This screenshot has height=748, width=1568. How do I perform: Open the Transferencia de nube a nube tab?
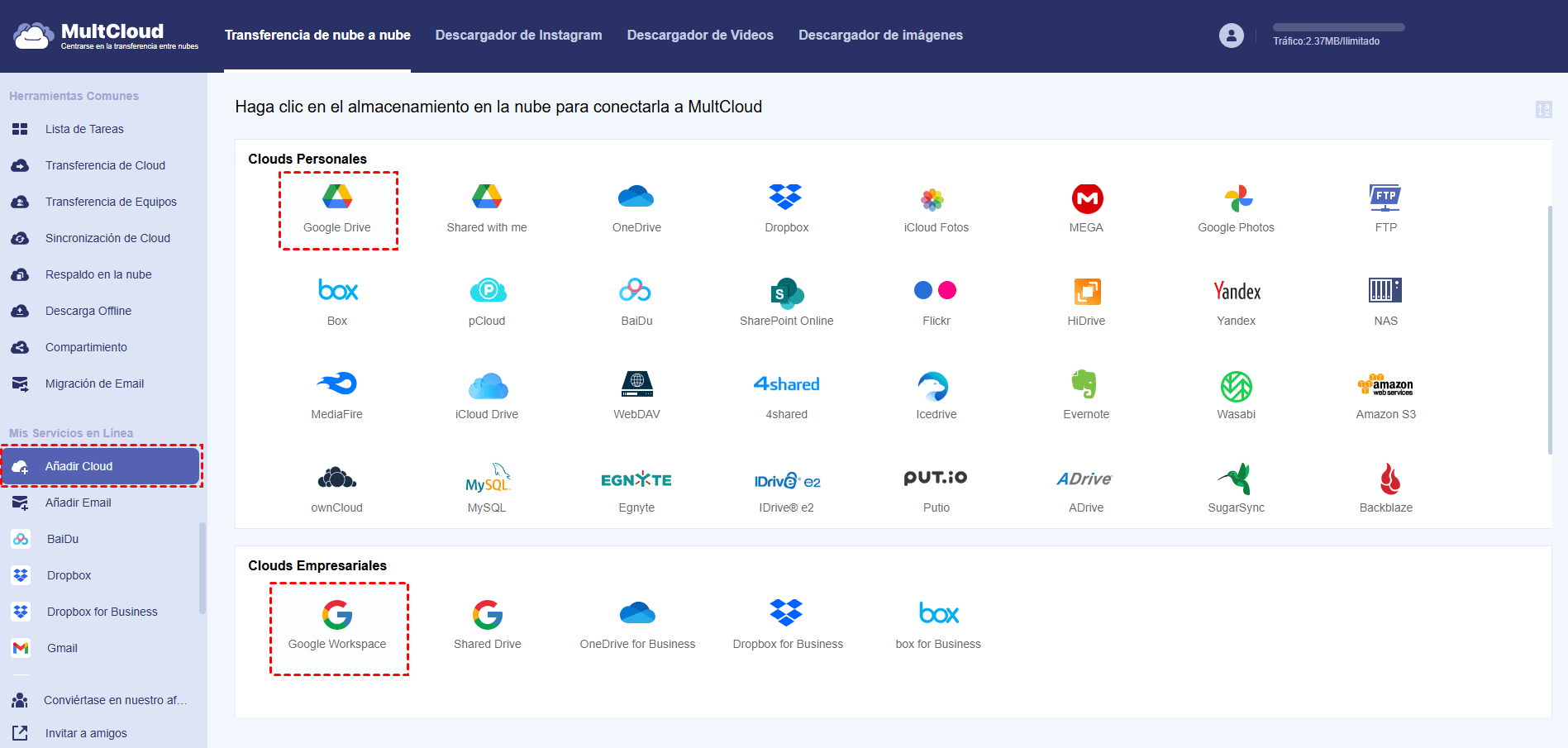[317, 35]
